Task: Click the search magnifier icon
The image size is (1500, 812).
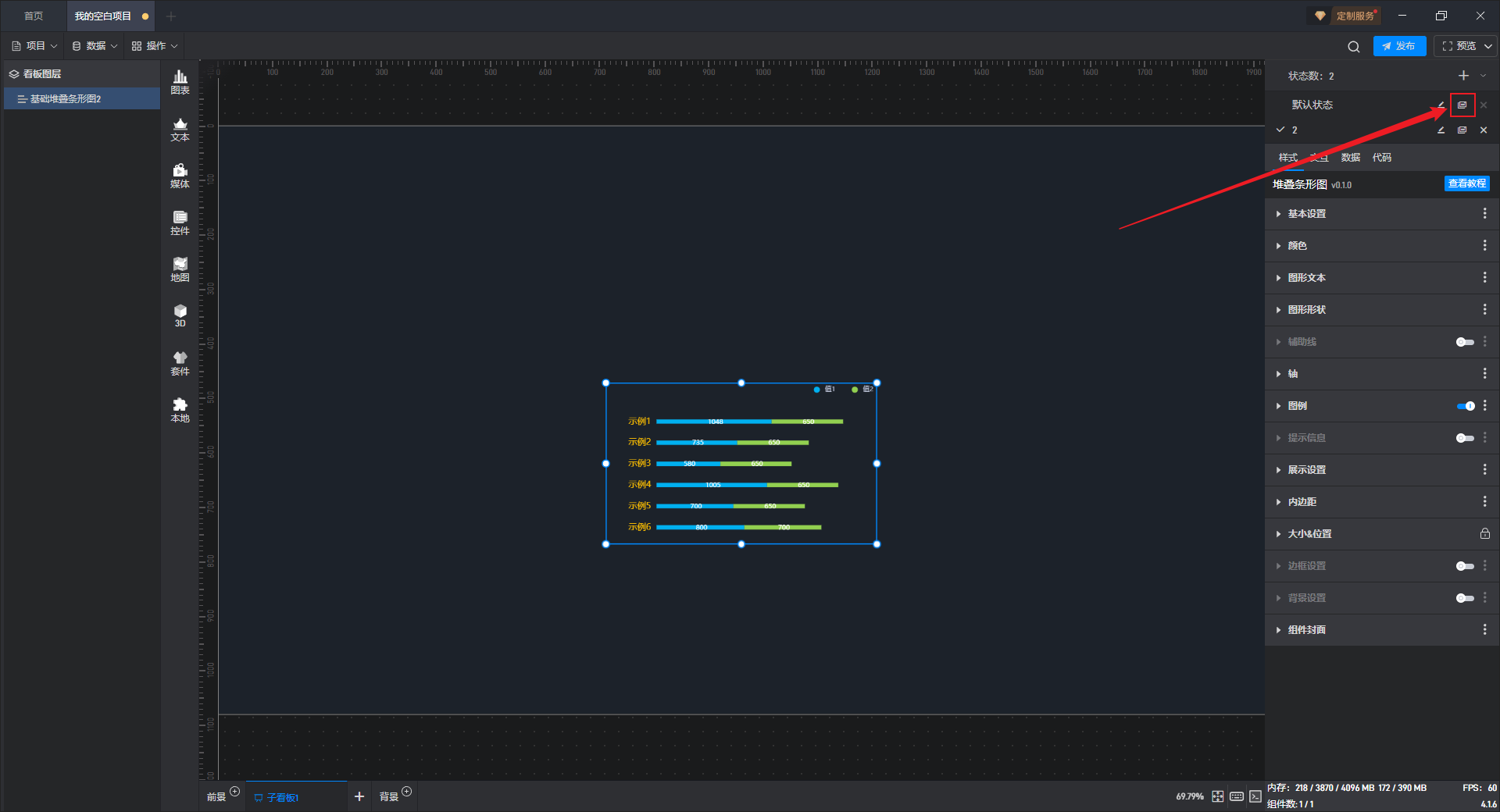Action: tap(1354, 46)
